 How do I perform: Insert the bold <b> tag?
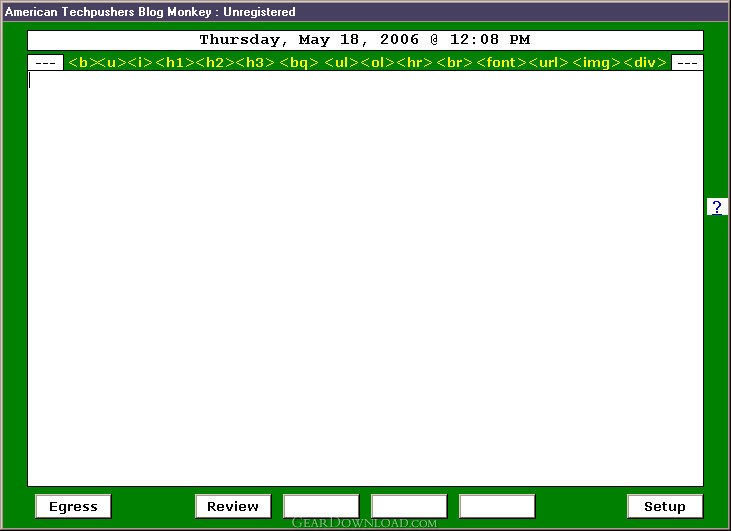coord(82,62)
